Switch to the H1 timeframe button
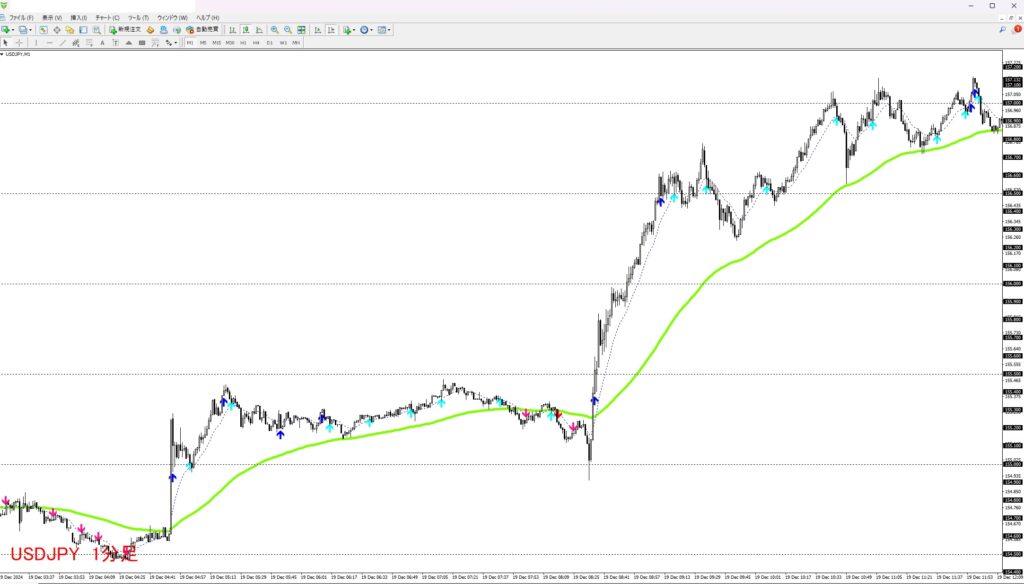 click(x=243, y=43)
